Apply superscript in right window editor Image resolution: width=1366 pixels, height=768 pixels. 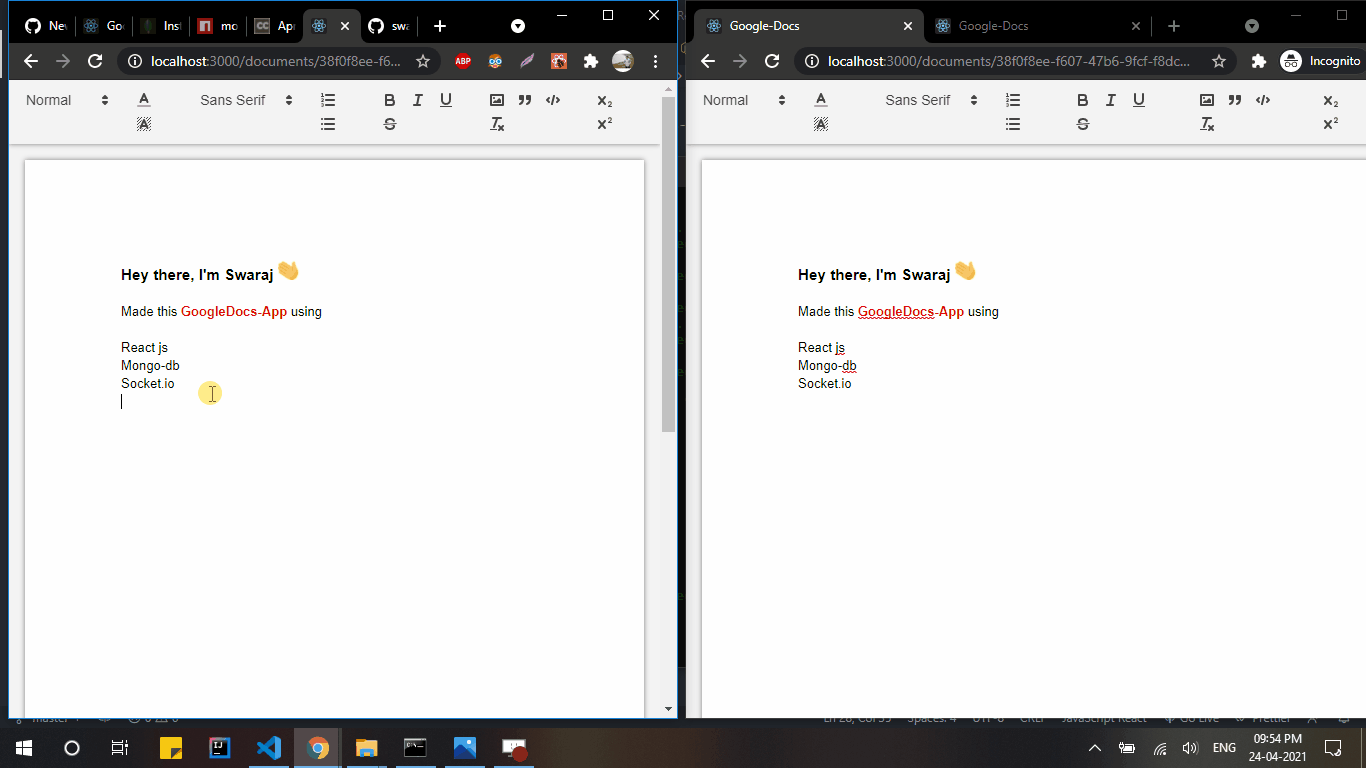coord(1331,124)
